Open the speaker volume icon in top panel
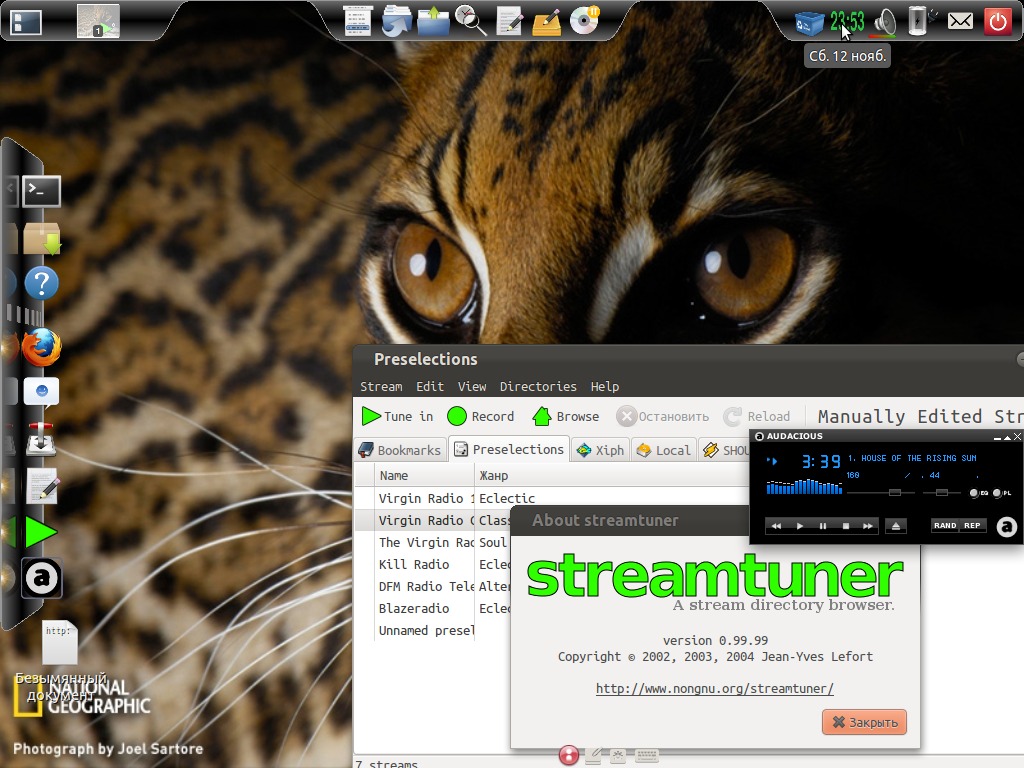 tap(886, 22)
